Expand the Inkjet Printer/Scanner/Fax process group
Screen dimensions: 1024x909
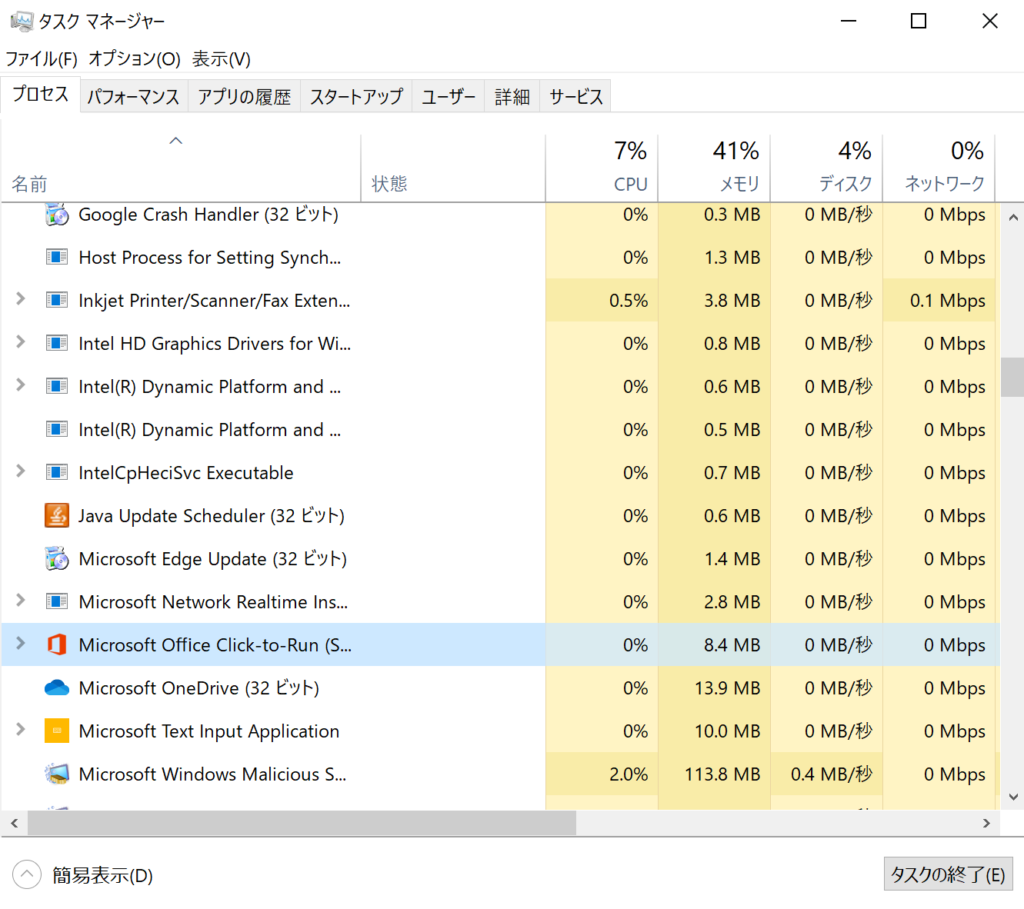pos(21,299)
